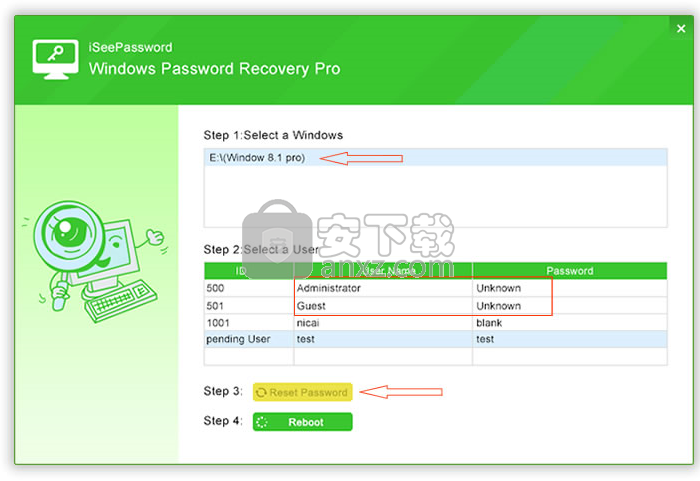This screenshot has width=700, height=481.
Task: Click the iSeePassword monitor key logo
Action: [x=55, y=59]
